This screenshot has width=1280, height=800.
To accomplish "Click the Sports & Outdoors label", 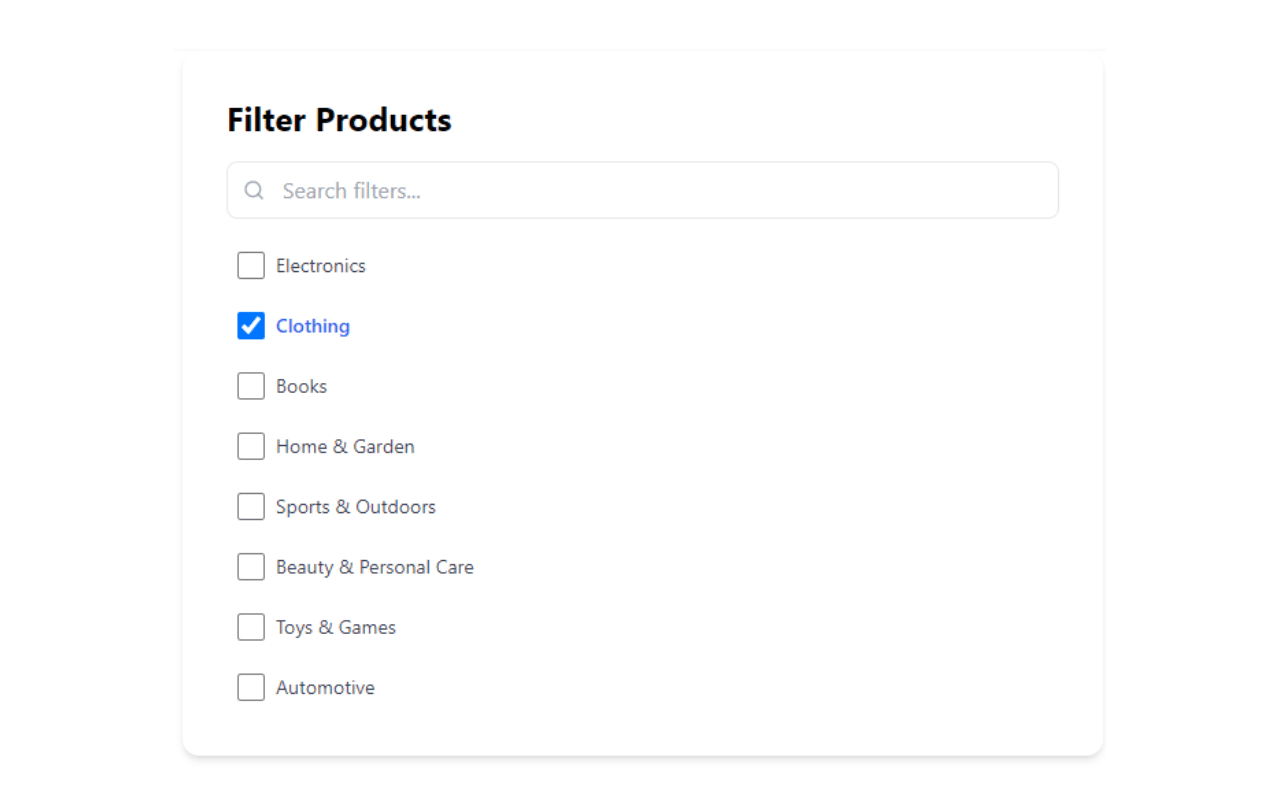I will [356, 507].
